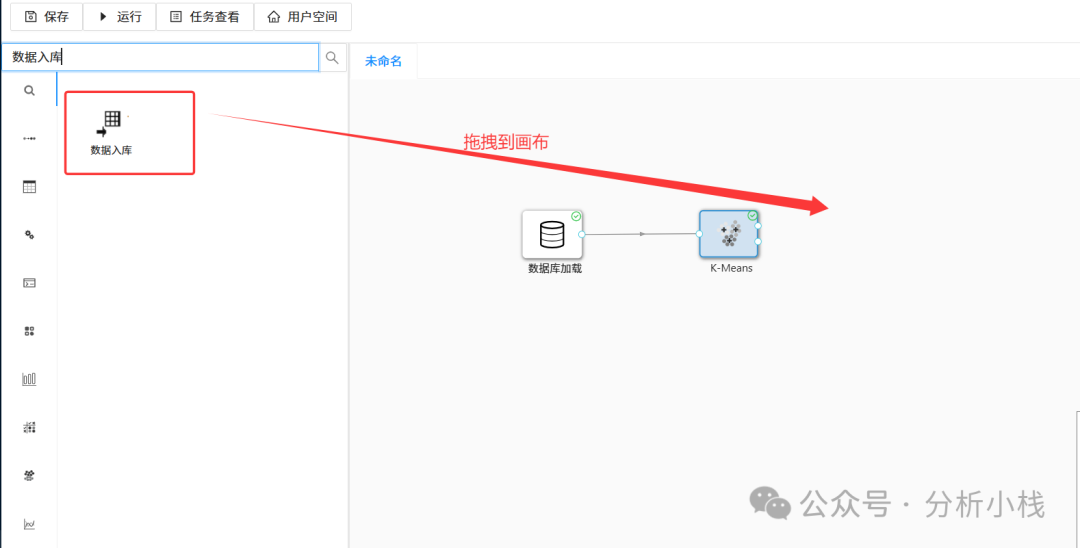Image resolution: width=1080 pixels, height=548 pixels.
Task: Open the line chart category in sidebar
Action: 29,524
